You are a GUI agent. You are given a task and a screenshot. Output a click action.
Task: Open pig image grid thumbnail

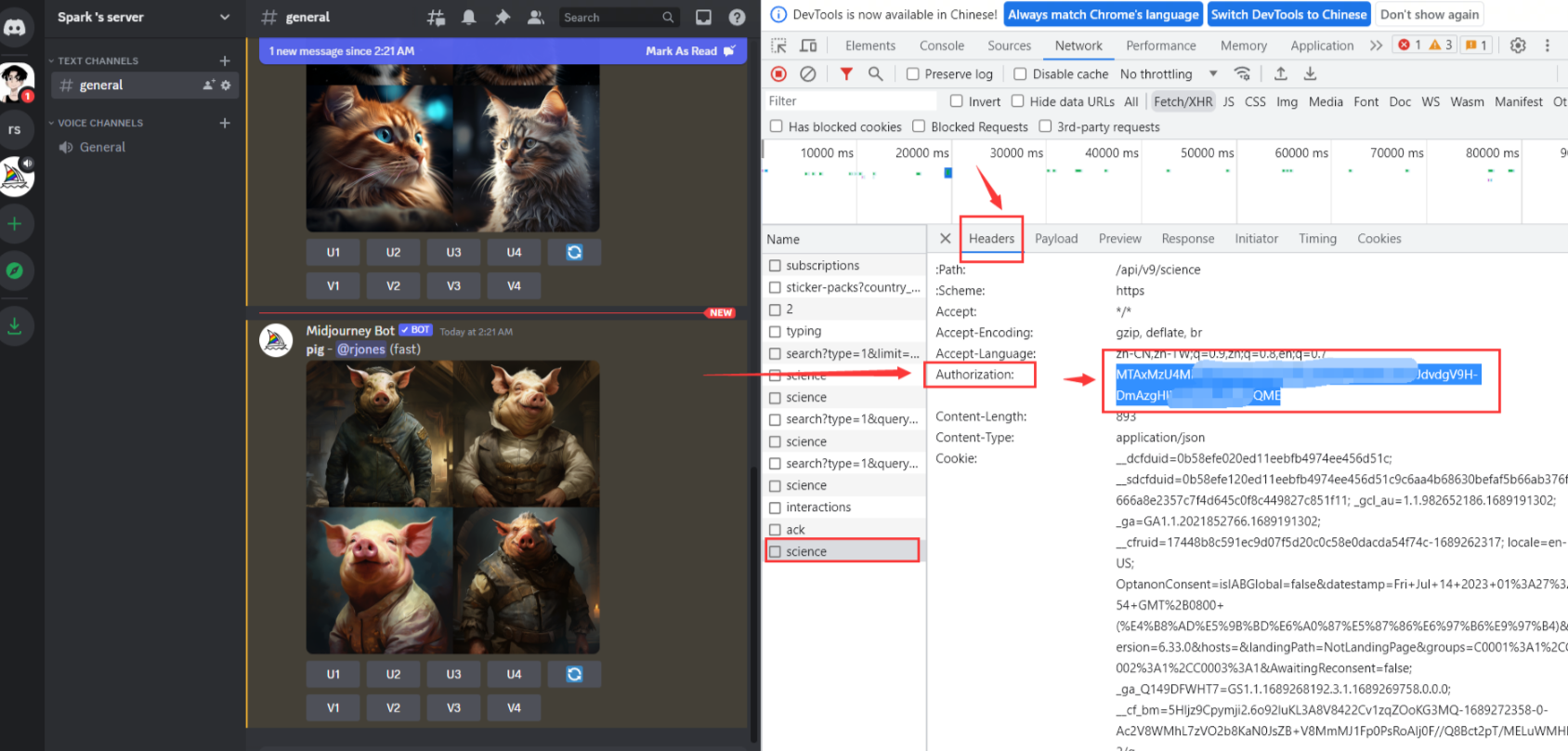tap(453, 507)
